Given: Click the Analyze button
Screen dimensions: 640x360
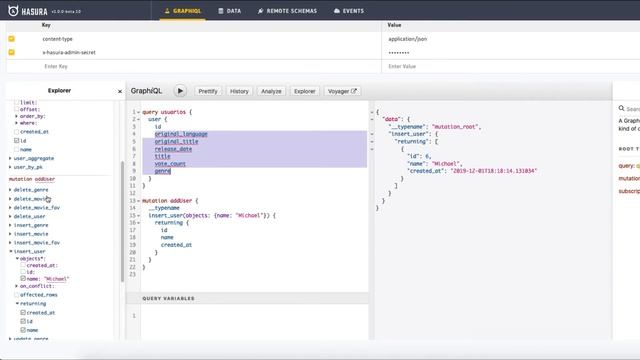Looking at the screenshot, I should point(271,91).
